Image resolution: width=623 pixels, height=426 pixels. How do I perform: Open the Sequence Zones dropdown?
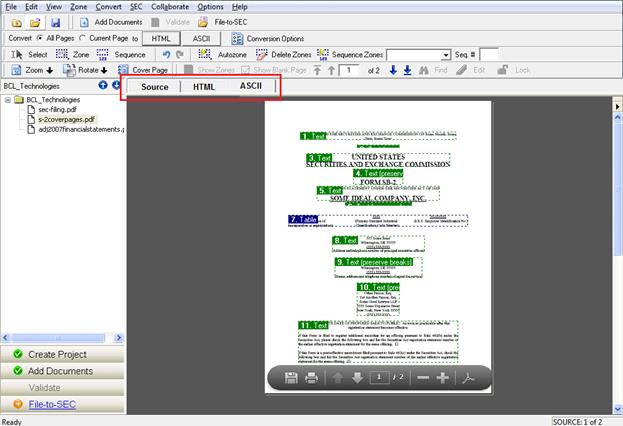pyautogui.click(x=446, y=55)
